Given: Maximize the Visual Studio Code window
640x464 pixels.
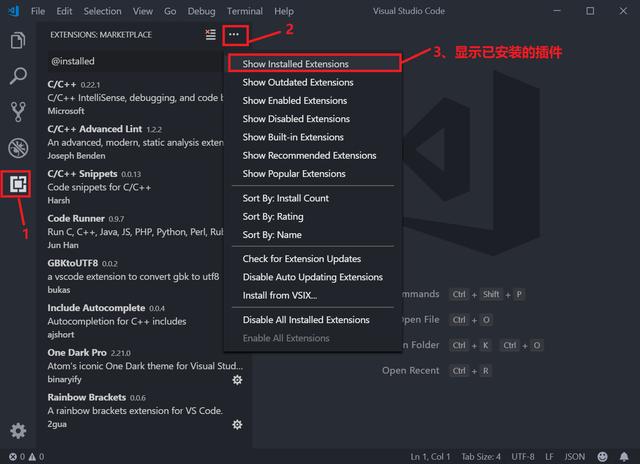Looking at the screenshot, I should pyautogui.click(x=590, y=11).
